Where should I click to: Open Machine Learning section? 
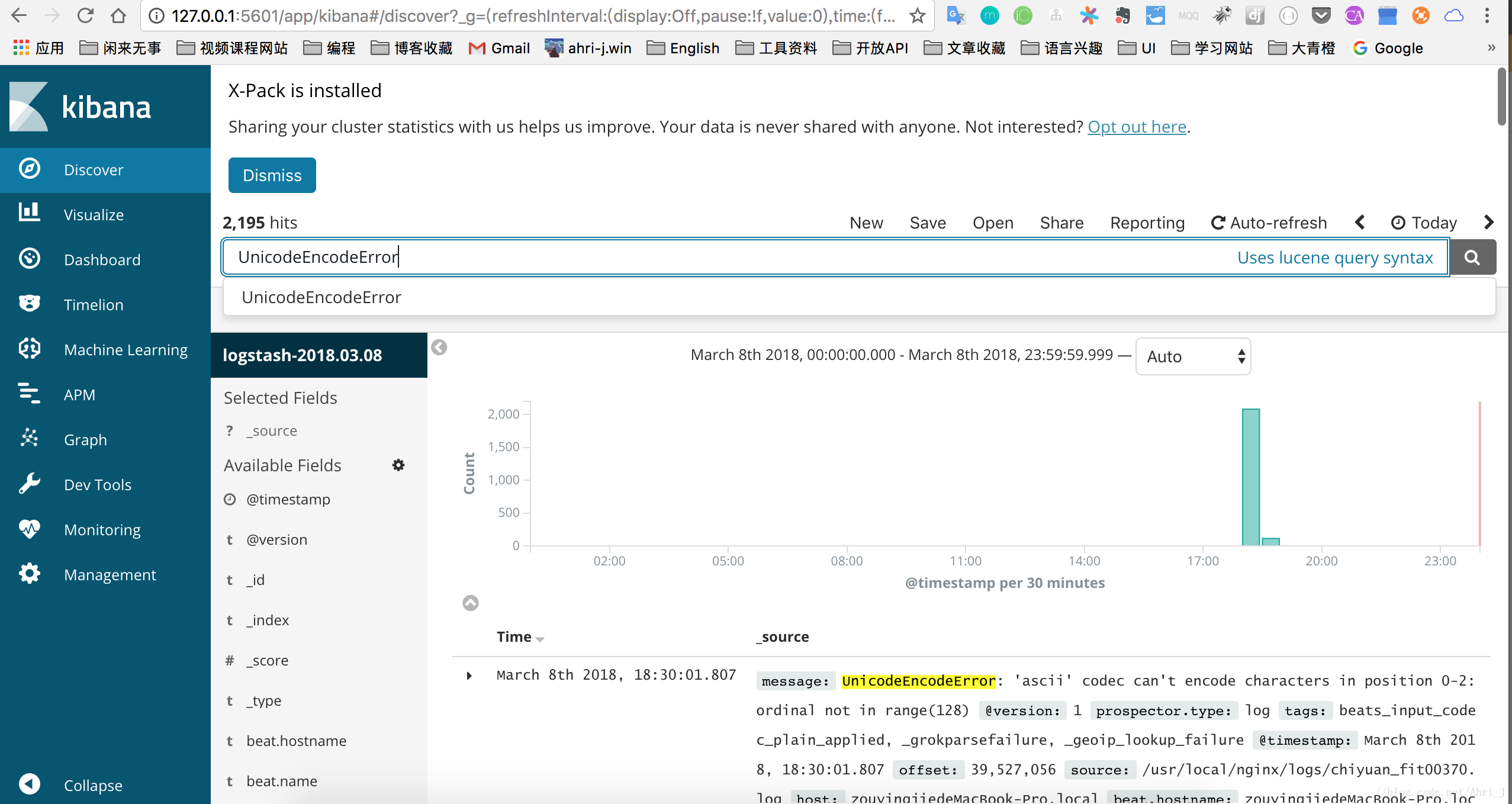(x=105, y=350)
